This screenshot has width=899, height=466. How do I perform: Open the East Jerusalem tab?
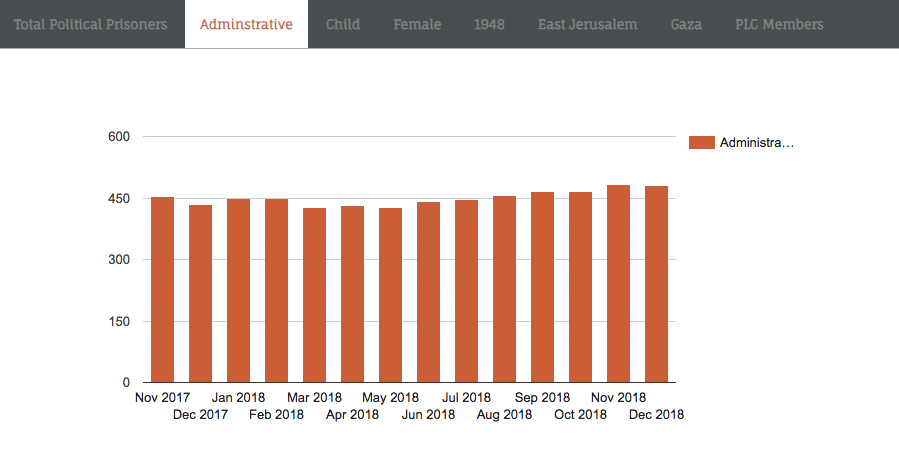587,24
